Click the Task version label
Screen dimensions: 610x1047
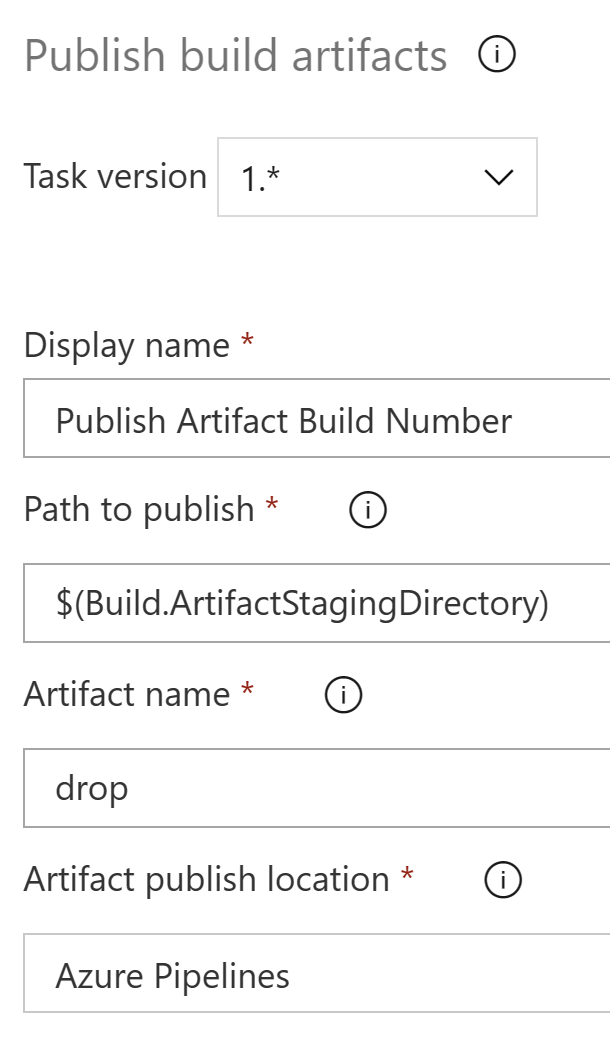(115, 176)
